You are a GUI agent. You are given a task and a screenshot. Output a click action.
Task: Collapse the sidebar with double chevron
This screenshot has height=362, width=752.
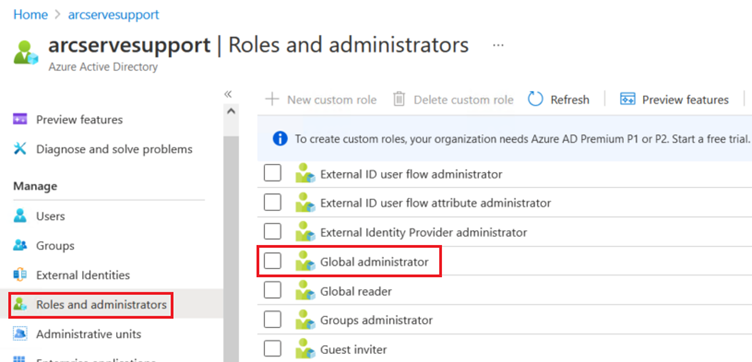(228, 94)
